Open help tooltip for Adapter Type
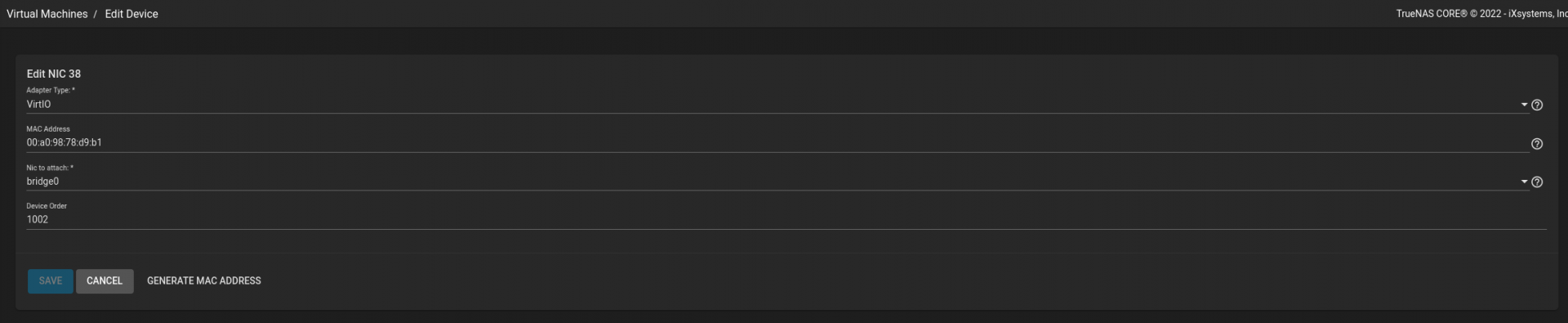 (x=1536, y=105)
